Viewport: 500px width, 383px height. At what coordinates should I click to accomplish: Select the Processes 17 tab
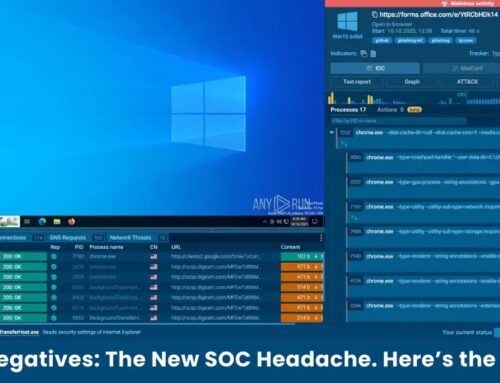tap(348, 110)
